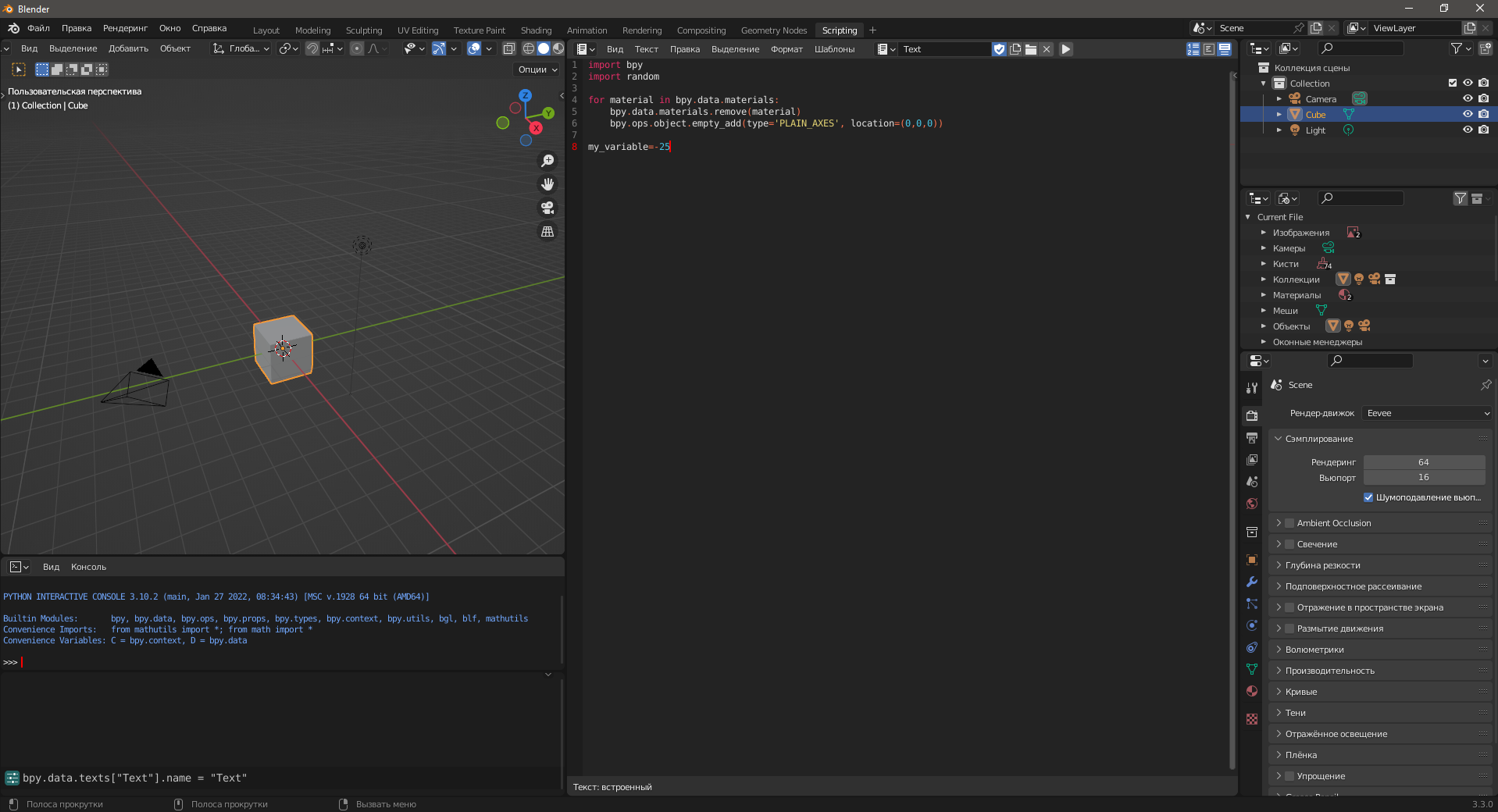This screenshot has width=1498, height=812.
Task: Open the Output properties tab
Action: (1252, 438)
